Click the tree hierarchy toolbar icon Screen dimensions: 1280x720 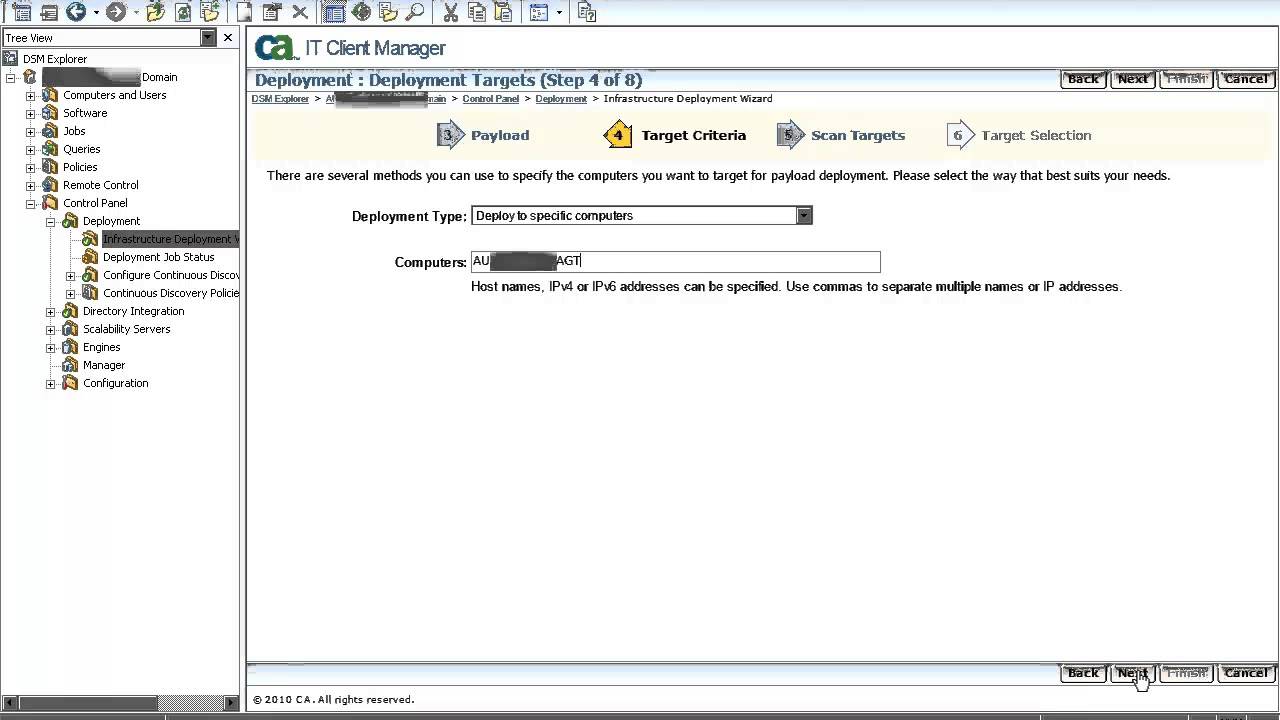tap(21, 12)
